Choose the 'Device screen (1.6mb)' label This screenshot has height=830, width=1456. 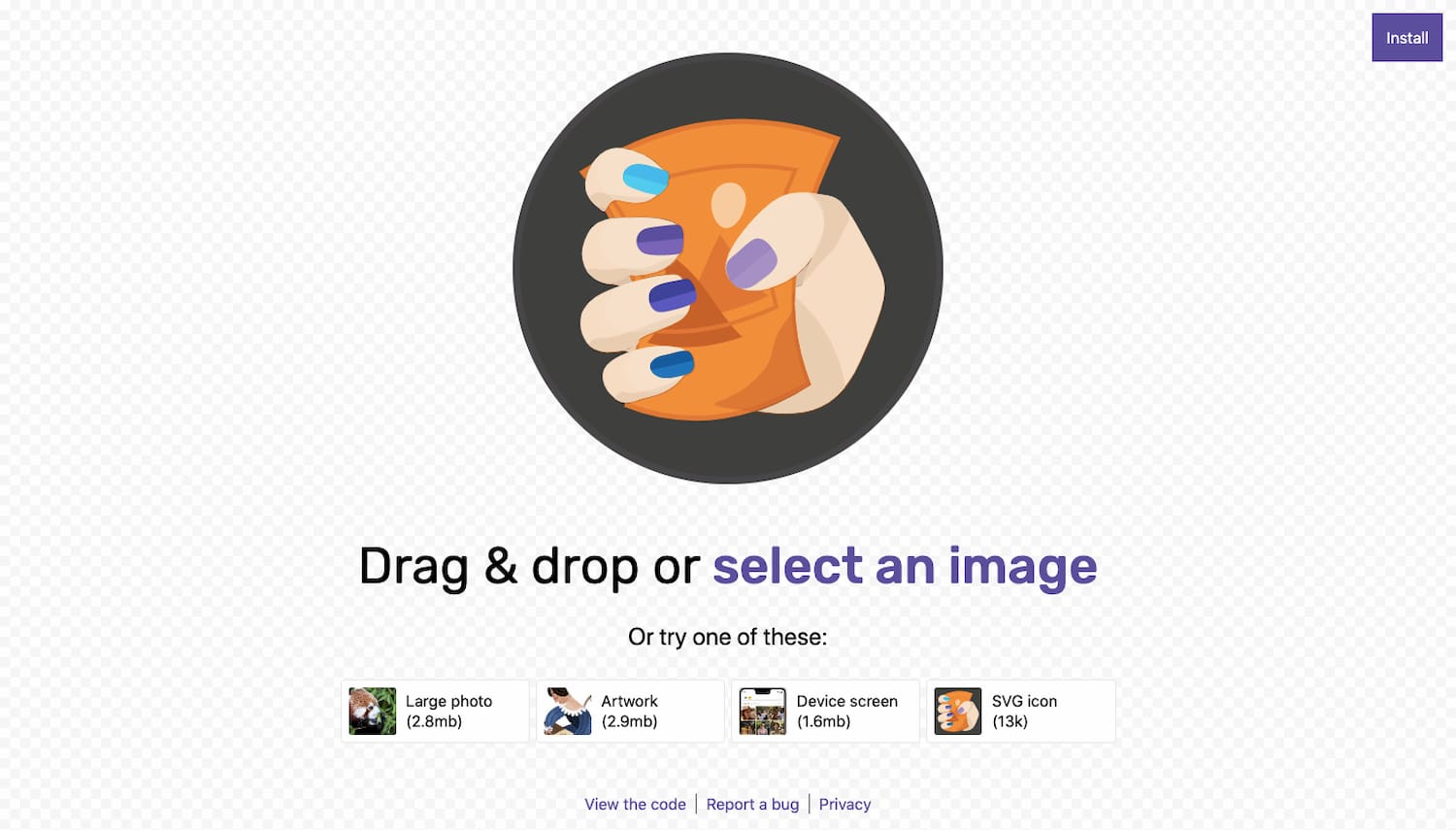pos(846,712)
